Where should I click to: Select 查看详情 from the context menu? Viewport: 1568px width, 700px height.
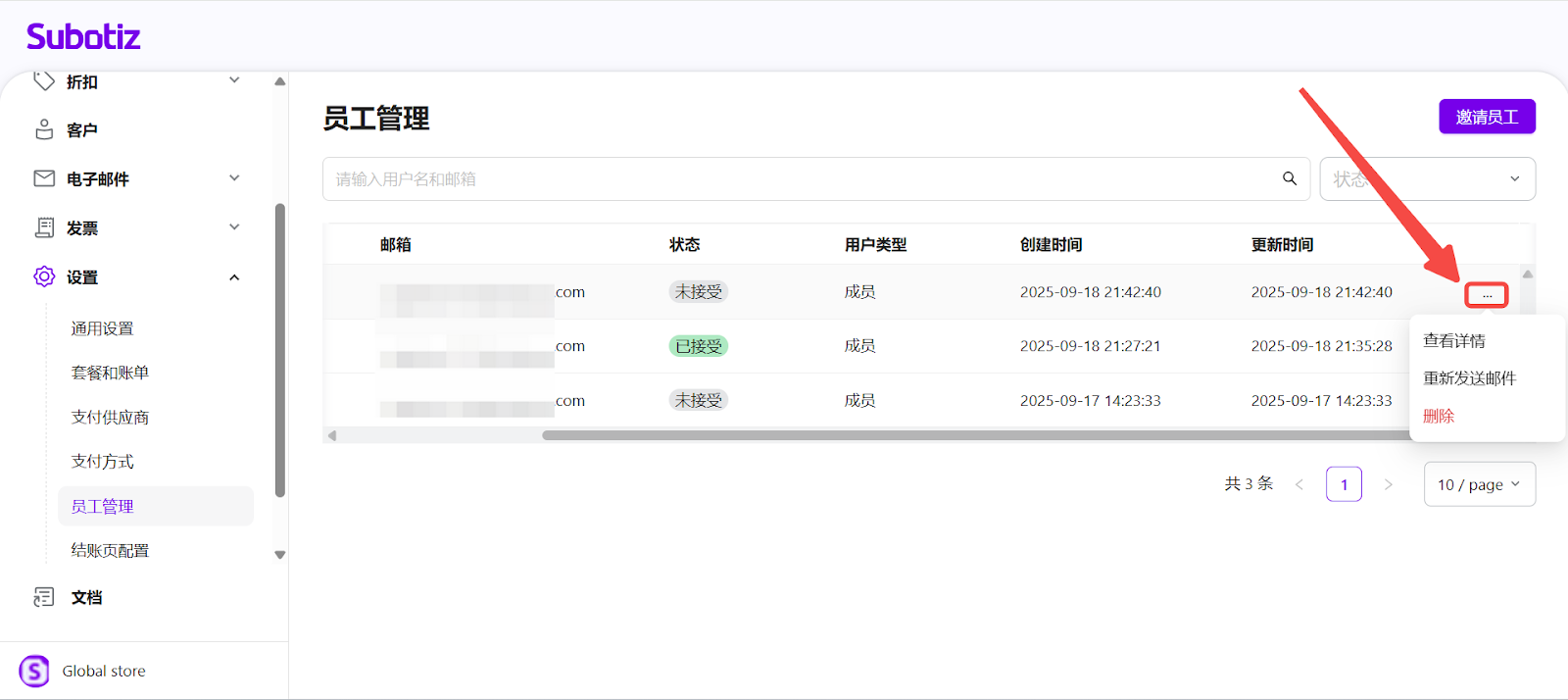tap(1454, 341)
